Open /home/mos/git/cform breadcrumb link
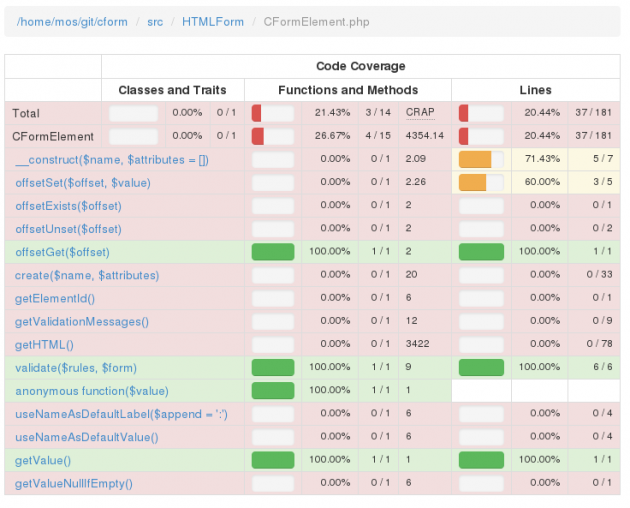This screenshot has height=508, width=630. click(x=72, y=22)
